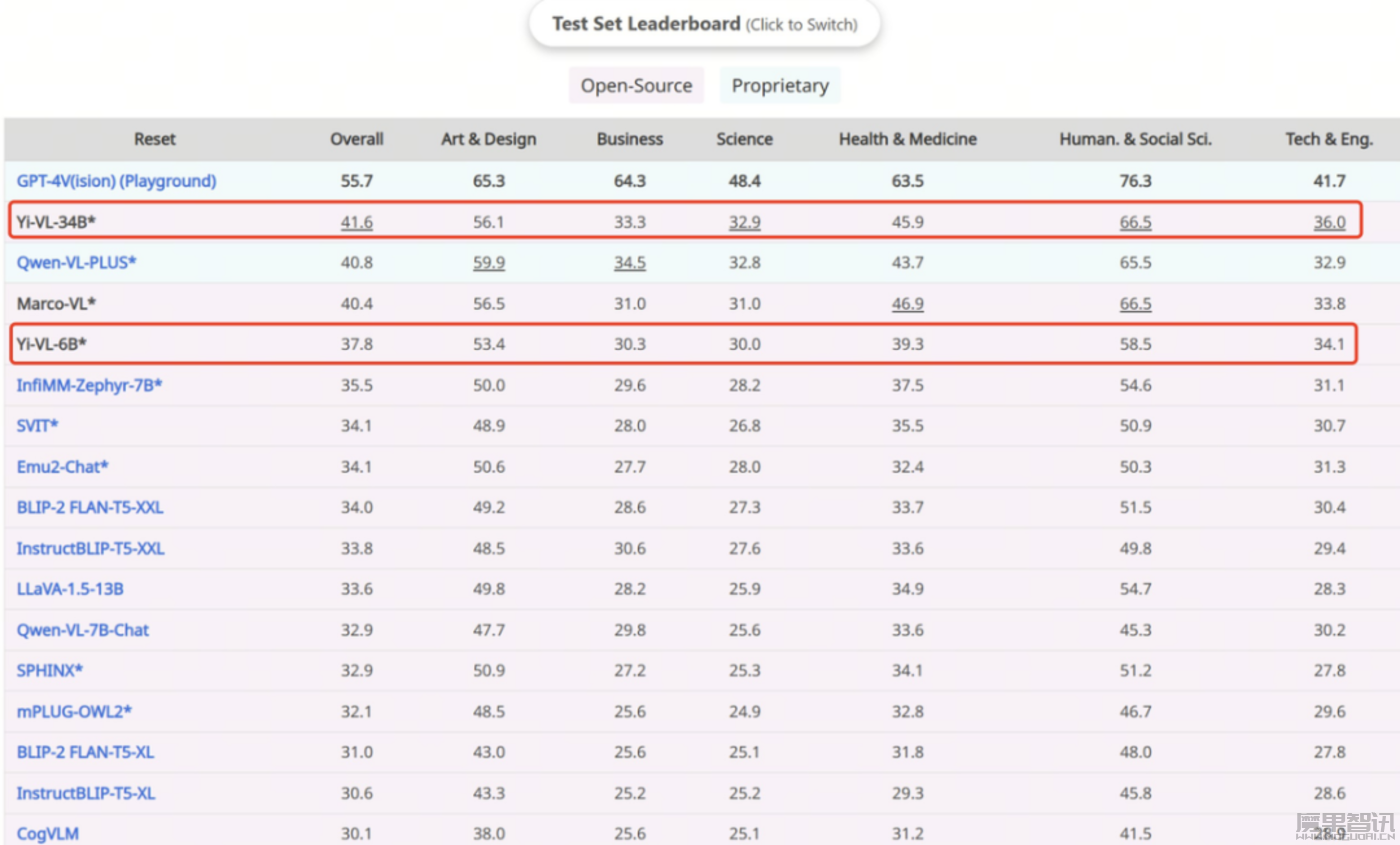Click mPLUG-OWL2 Science score 24.9
Screen dimensions: 1400x845
point(745,712)
